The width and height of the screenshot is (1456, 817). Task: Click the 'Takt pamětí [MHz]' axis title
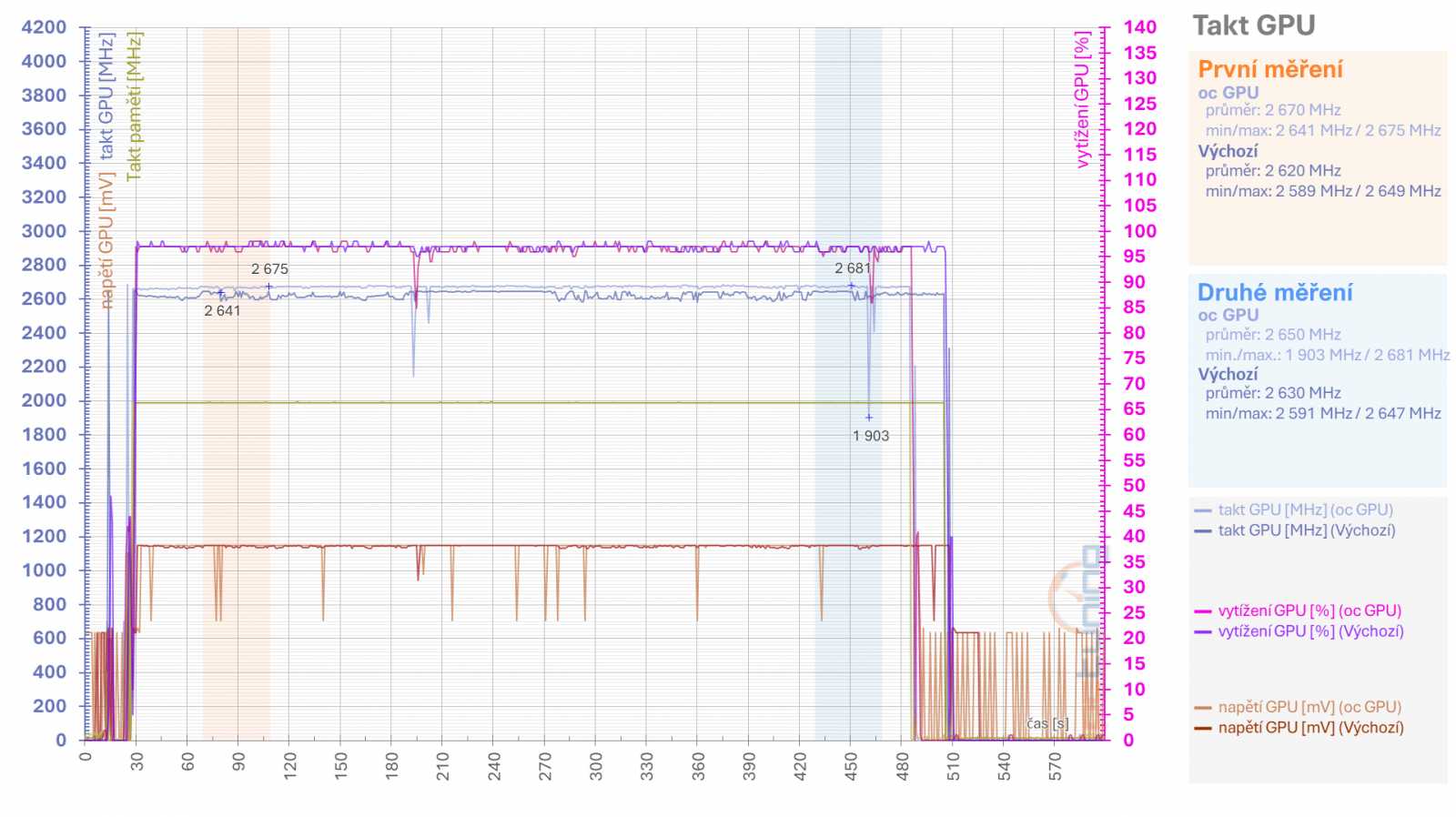click(134, 106)
